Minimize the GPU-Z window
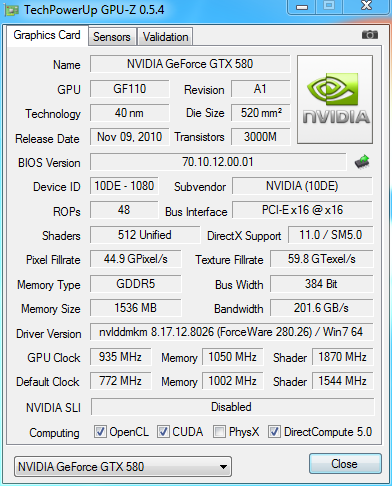392x486 pixels. pos(302,6)
